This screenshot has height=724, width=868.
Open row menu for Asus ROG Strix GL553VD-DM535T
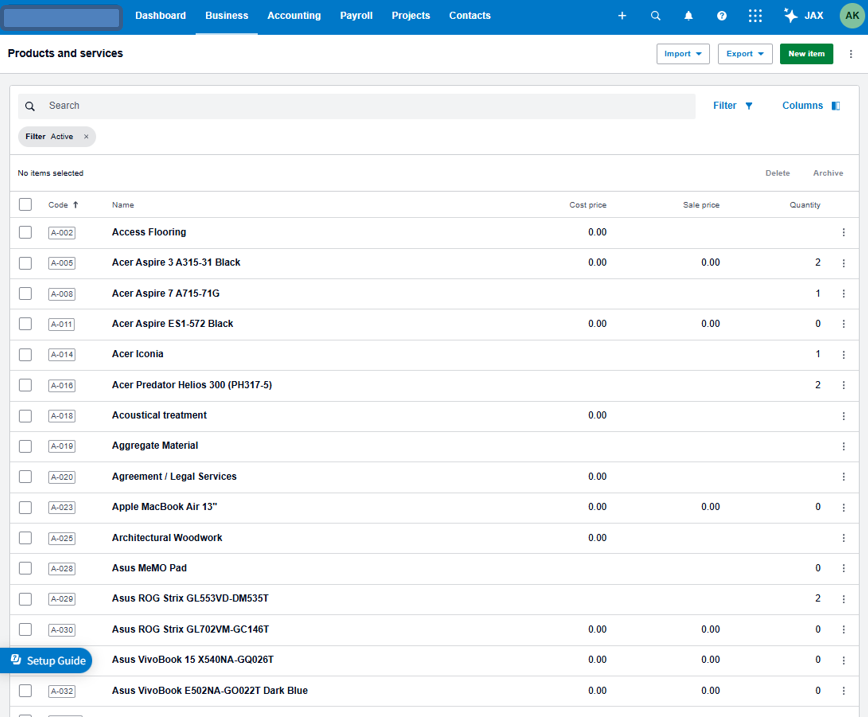(x=843, y=599)
